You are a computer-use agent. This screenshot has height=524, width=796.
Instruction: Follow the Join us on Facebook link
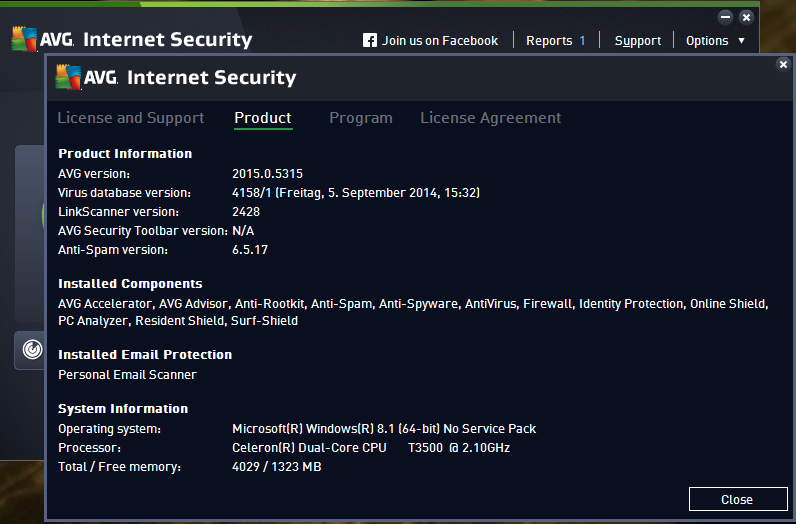440,41
